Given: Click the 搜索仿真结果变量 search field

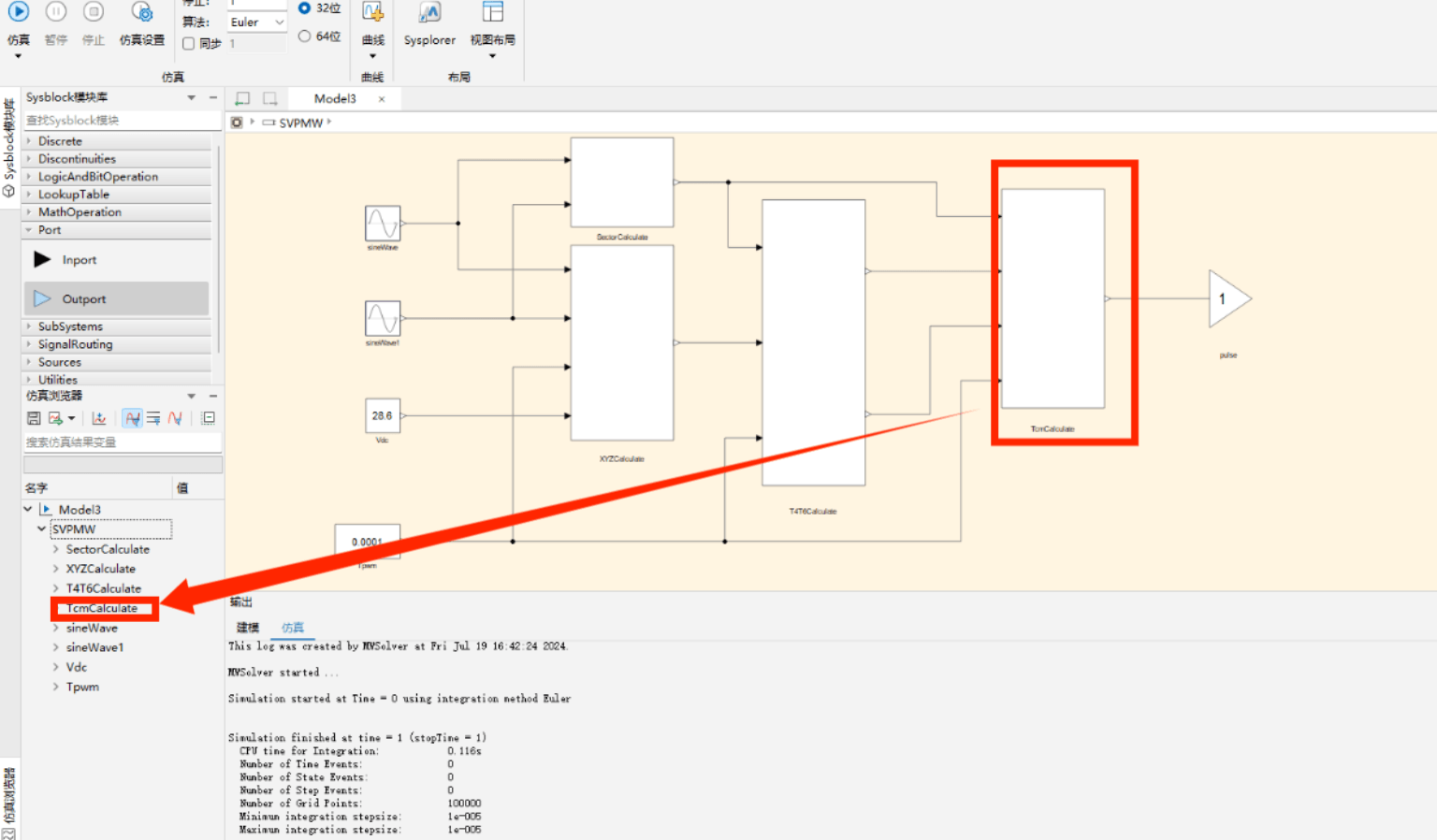Looking at the screenshot, I should coord(122,442).
